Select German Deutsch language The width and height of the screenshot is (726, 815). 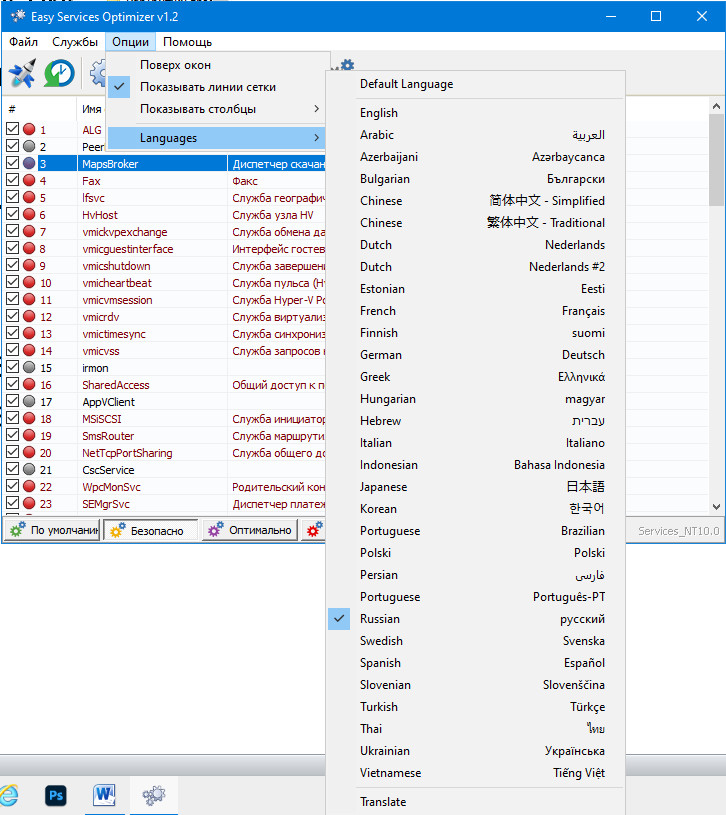(x=475, y=354)
